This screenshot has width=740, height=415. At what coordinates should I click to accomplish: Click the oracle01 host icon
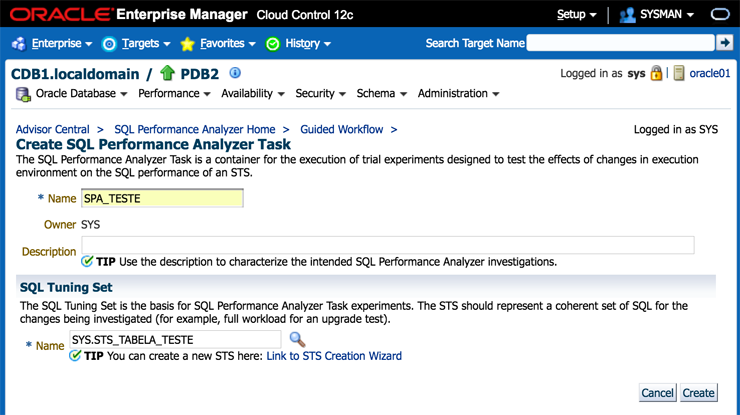click(679, 74)
